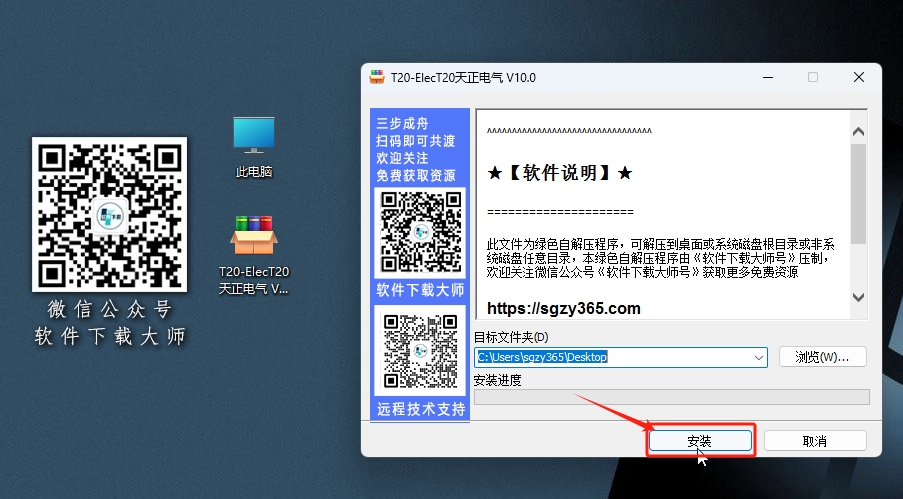Click the 取消 button
This screenshot has width=903, height=499.
tap(815, 441)
